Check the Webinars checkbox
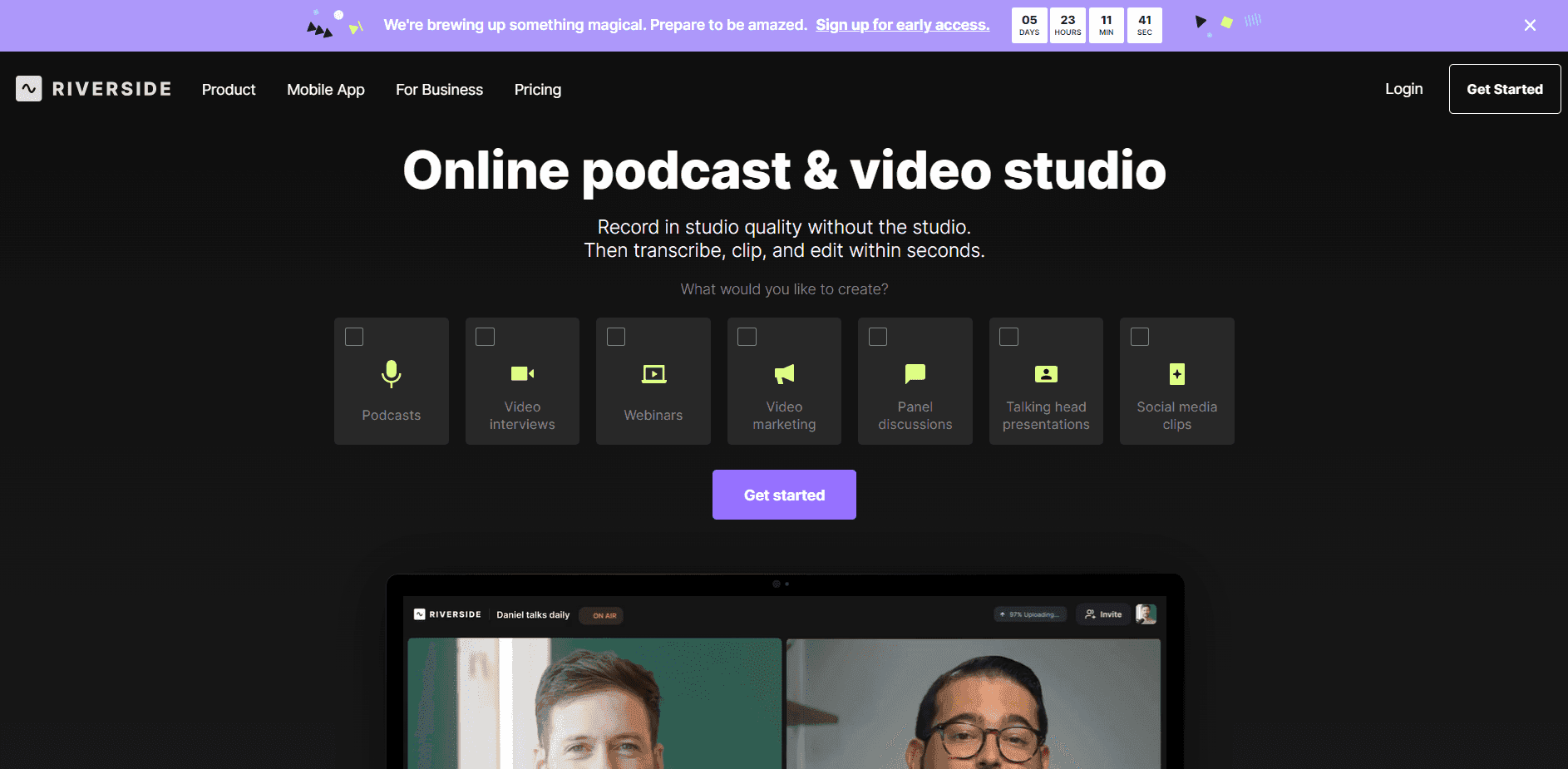The width and height of the screenshot is (1568, 769). click(616, 337)
